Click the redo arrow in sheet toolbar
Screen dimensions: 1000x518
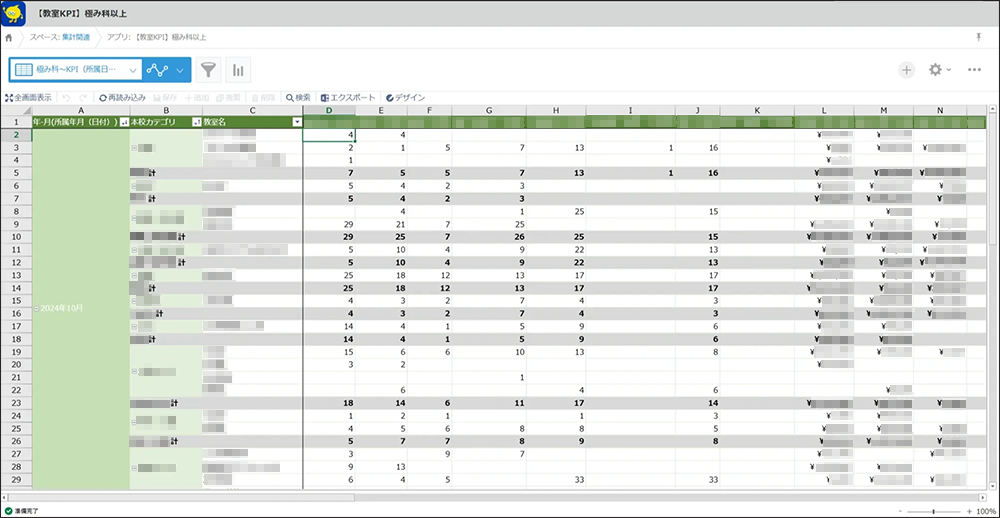(84, 98)
